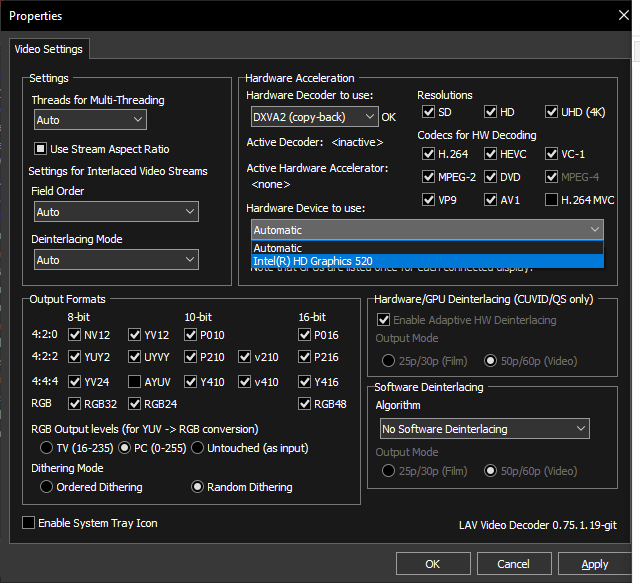Viewport: 640px width, 583px height.
Task: Toggle Y416 output format
Action: tap(304, 382)
